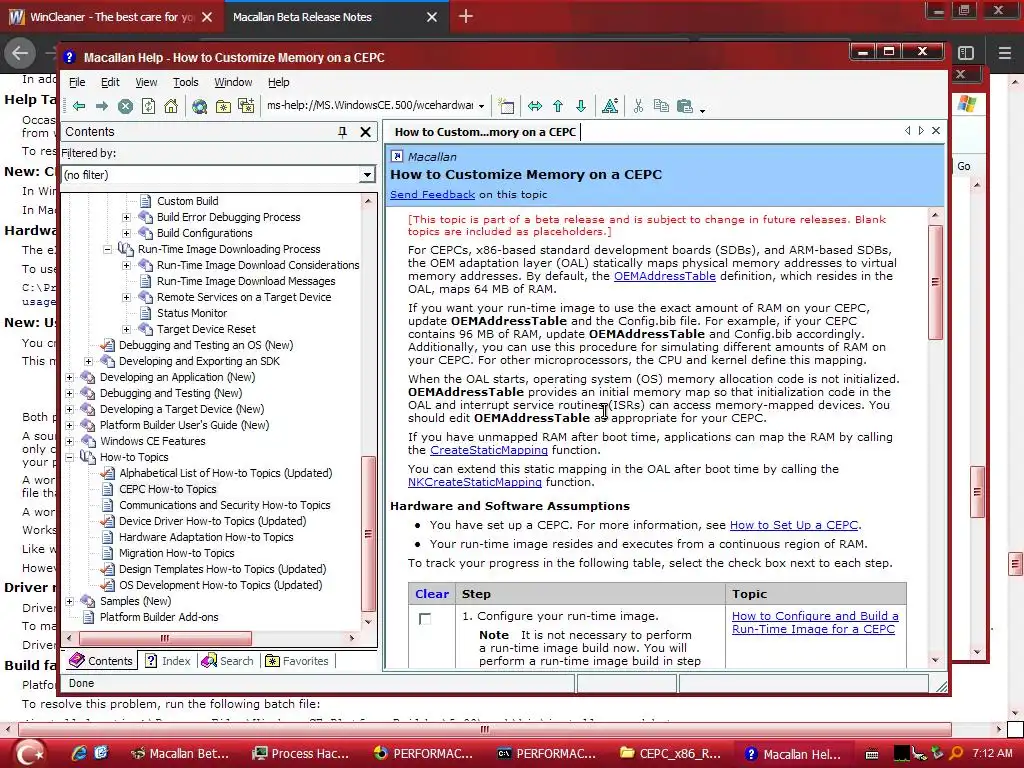Image resolution: width=1024 pixels, height=768 pixels.
Task: Open the How to Set Up a CEPC link
Action: 793,525
